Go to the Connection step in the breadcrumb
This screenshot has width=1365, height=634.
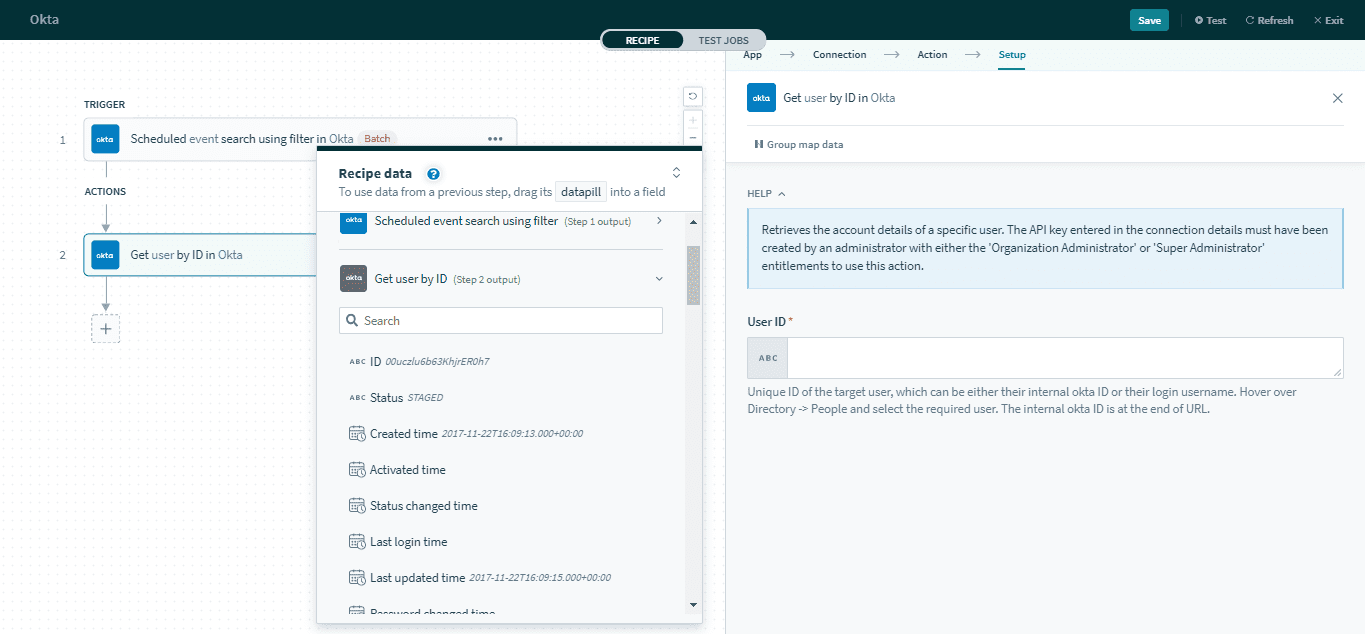(839, 54)
